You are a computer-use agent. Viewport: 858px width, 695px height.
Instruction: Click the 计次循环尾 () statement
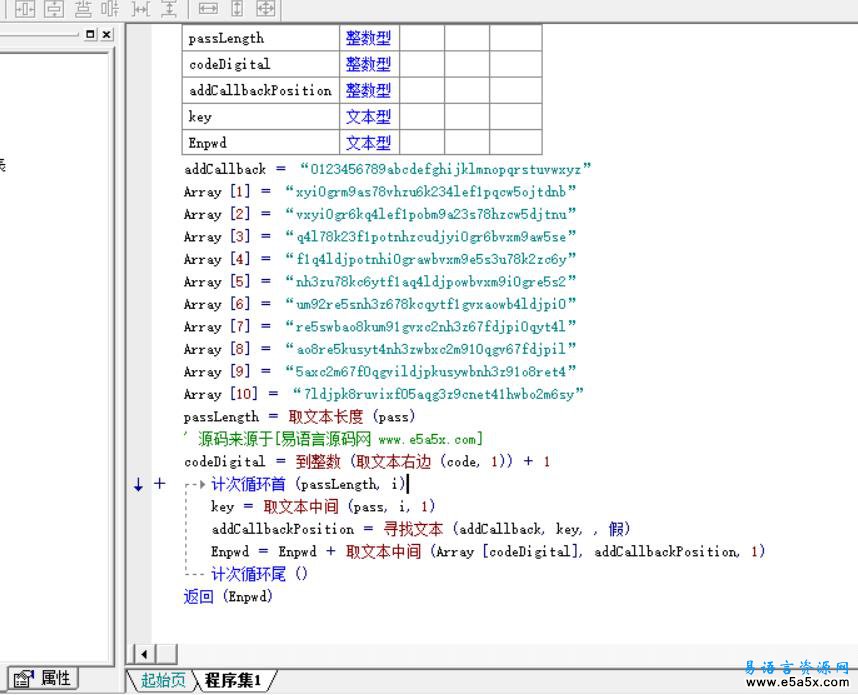tap(259, 574)
